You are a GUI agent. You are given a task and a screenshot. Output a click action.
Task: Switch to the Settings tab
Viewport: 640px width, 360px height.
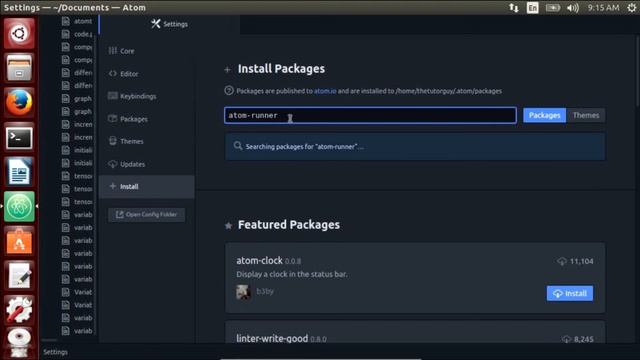[x=169, y=24]
